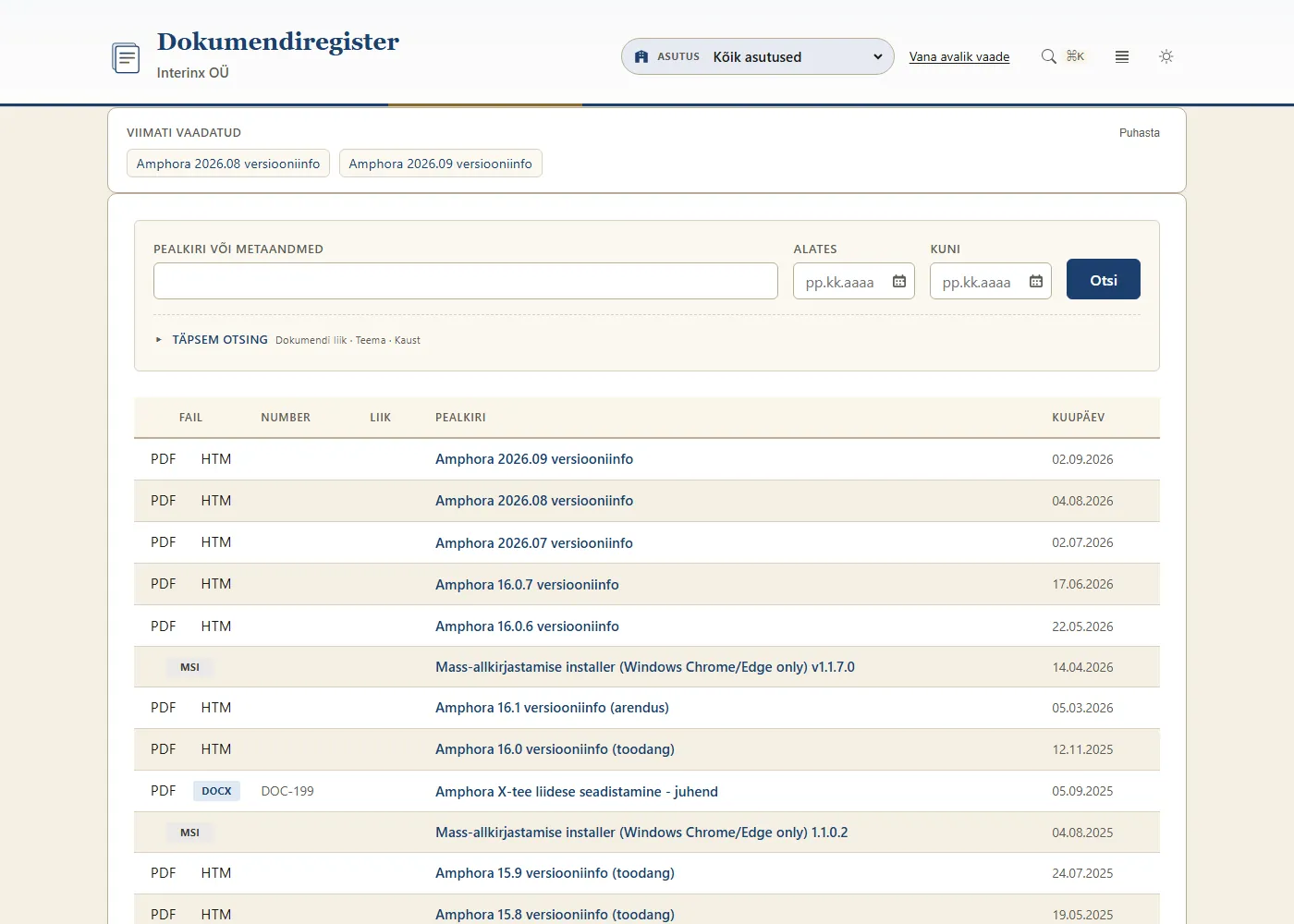Screen dimensions: 1294x924
Task: Download DOCX file of DOC-199
Action: (x=216, y=791)
